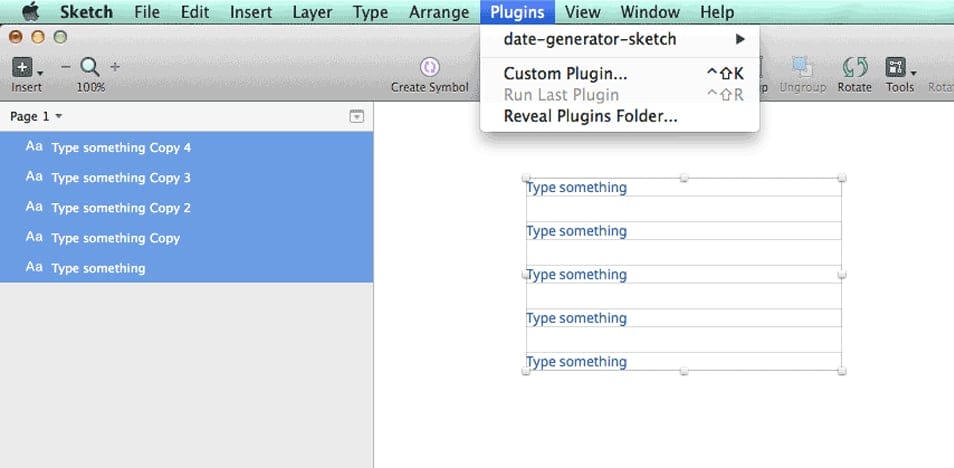954x468 pixels.
Task: Click the Rotate tool icon
Action: [855, 68]
